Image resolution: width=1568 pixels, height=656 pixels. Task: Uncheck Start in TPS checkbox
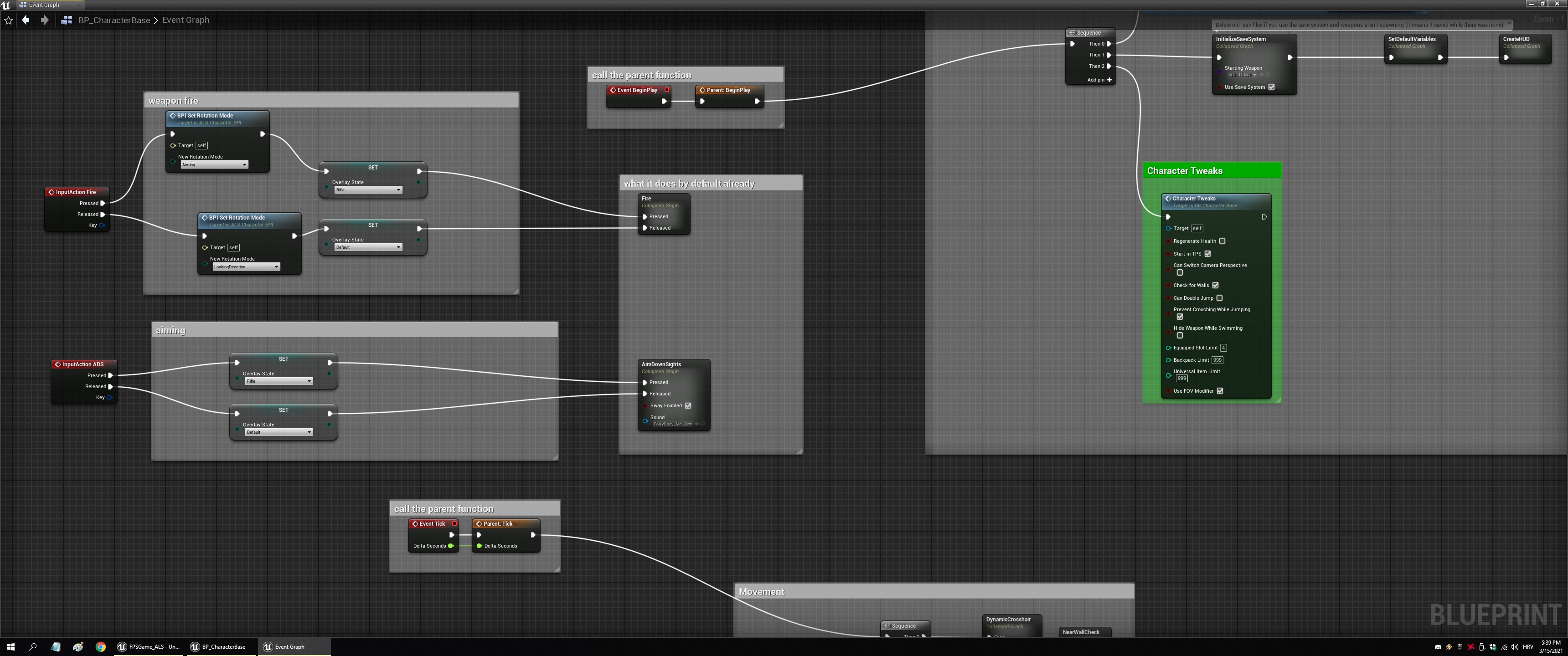[1207, 254]
